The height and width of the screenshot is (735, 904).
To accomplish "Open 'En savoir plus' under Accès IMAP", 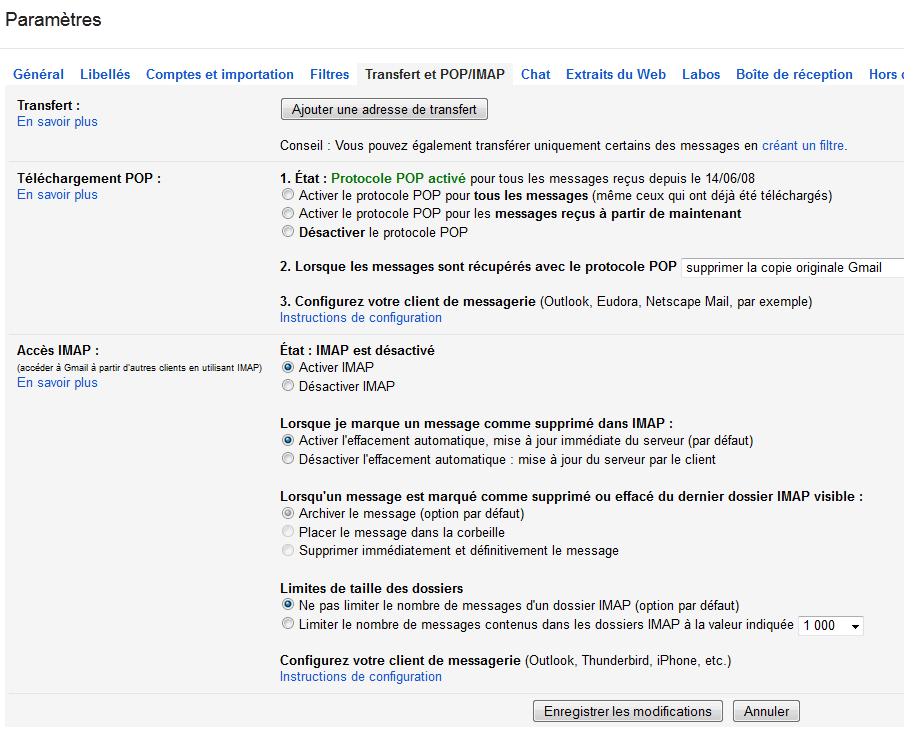I will click(57, 383).
